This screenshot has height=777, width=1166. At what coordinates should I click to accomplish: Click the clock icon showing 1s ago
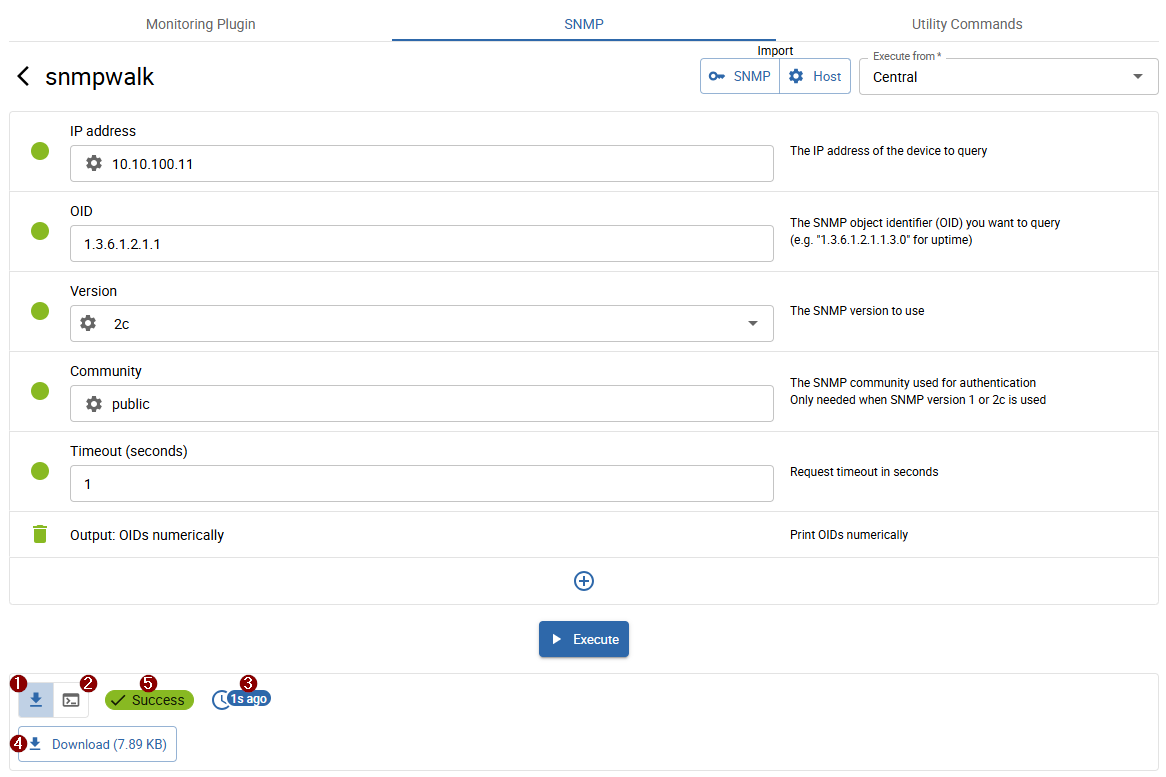click(x=221, y=700)
